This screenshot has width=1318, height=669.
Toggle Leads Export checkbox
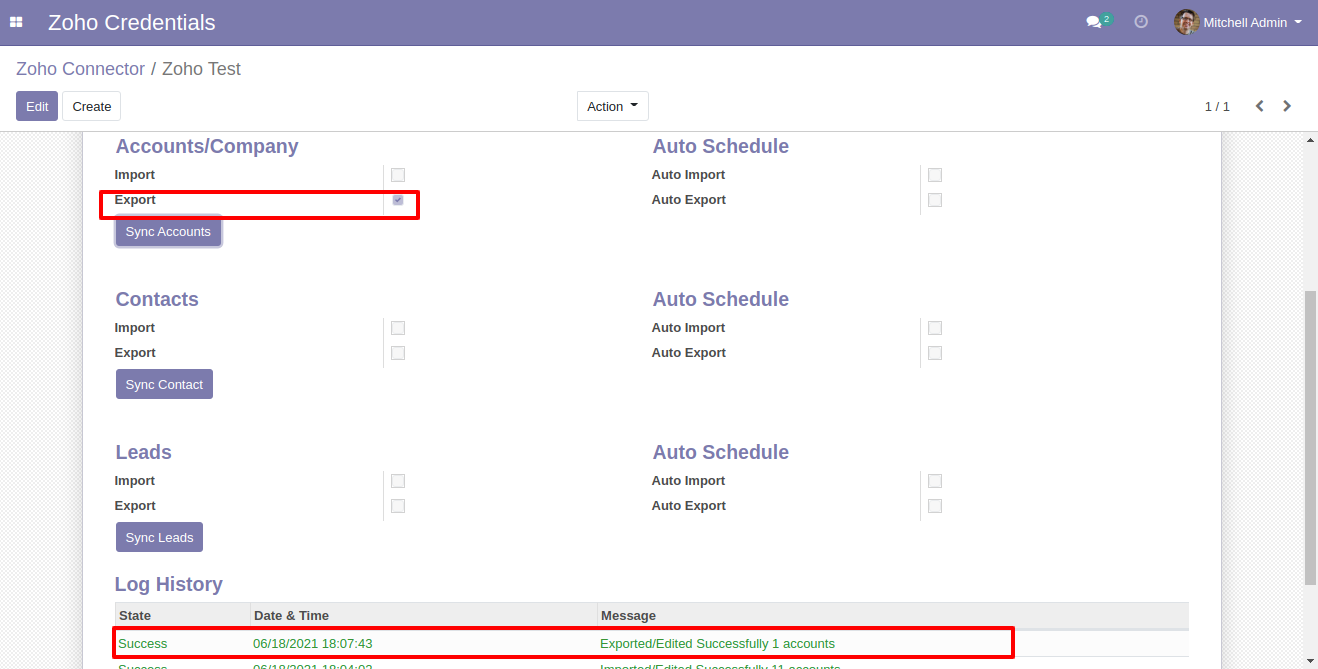point(398,506)
